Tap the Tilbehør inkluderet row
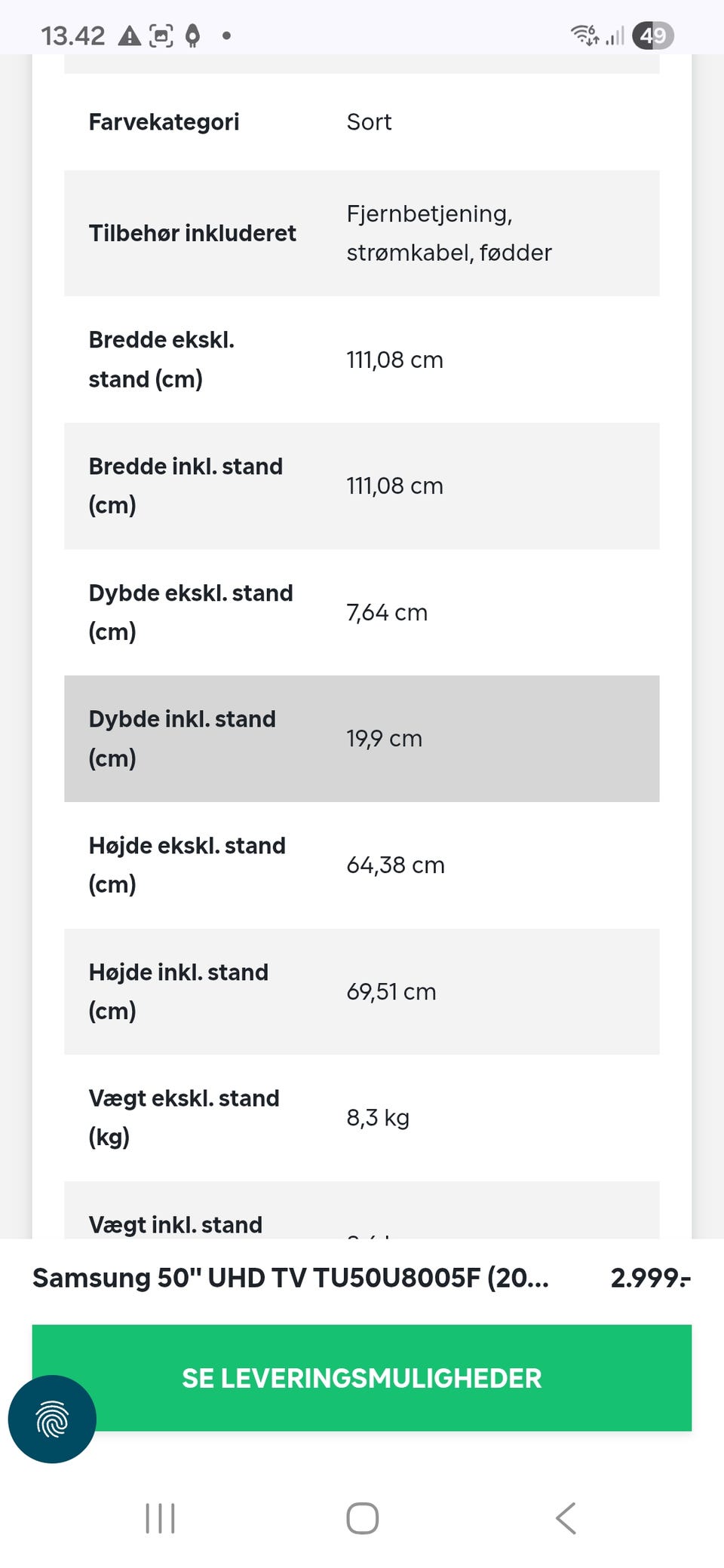 tap(362, 233)
